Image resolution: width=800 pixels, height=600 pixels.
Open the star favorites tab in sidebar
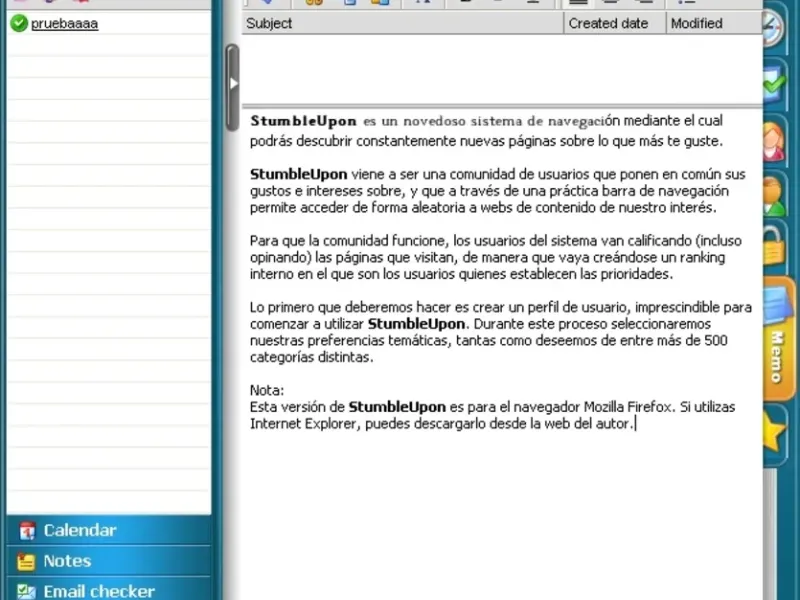774,433
